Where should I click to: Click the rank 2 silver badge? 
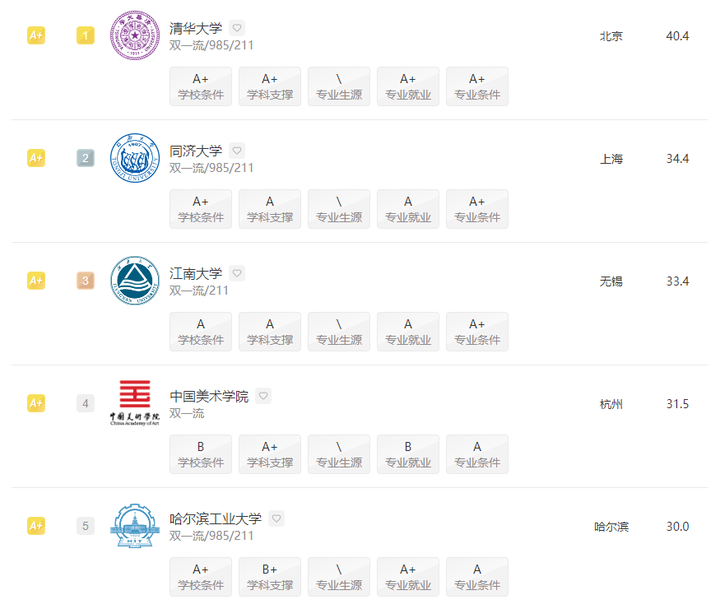click(85, 158)
